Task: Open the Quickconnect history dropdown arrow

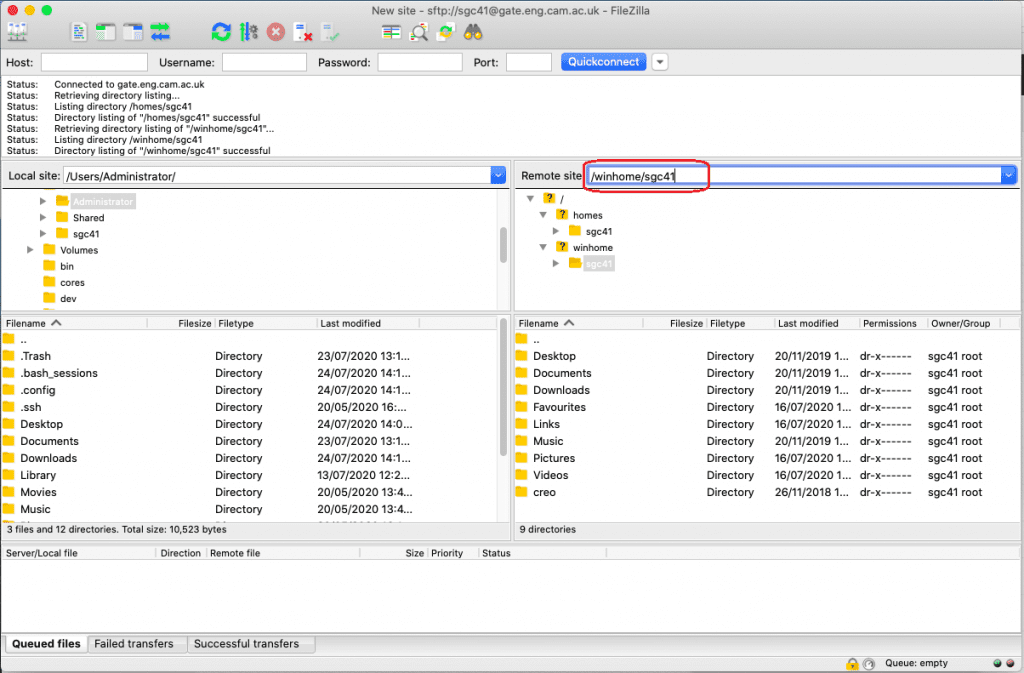Action: click(660, 62)
